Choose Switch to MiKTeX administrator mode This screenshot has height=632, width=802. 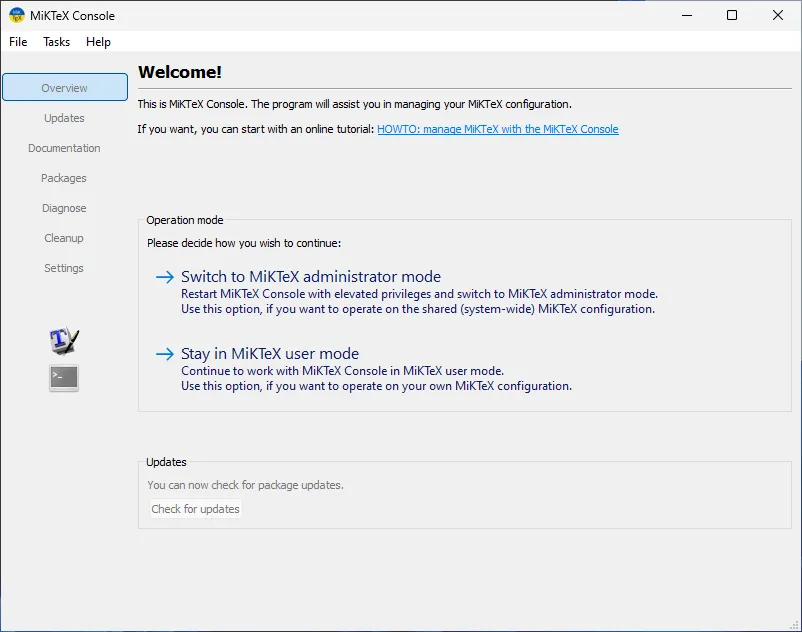click(311, 277)
